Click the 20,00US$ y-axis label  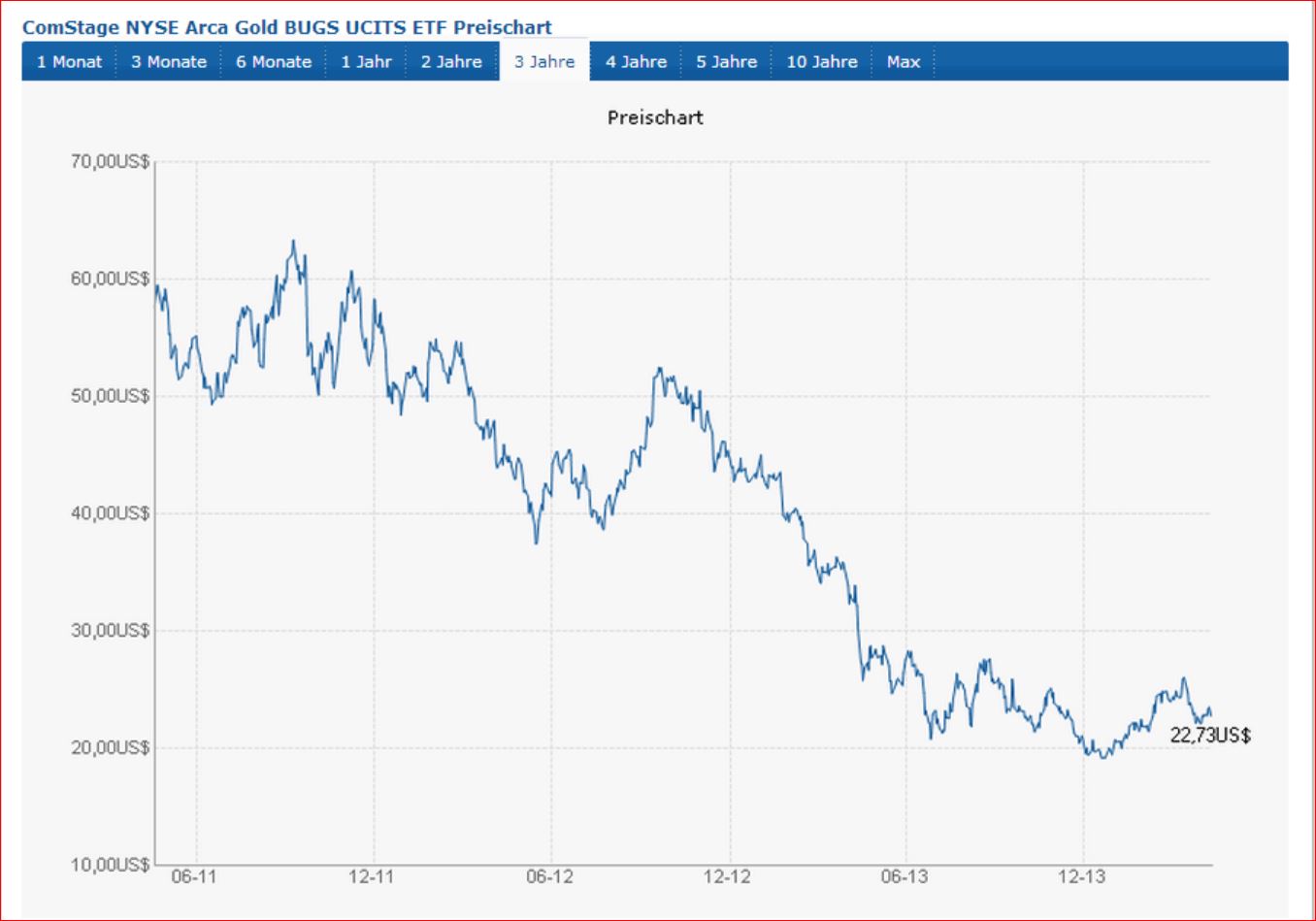pyautogui.click(x=110, y=747)
